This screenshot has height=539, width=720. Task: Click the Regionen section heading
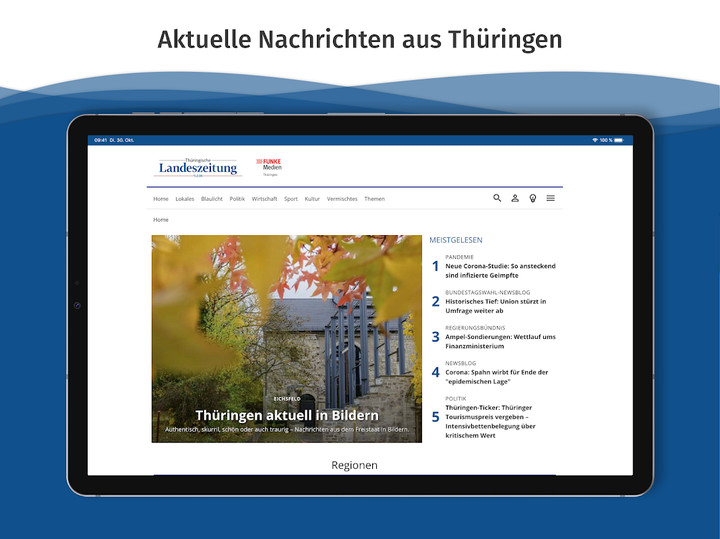click(x=354, y=465)
